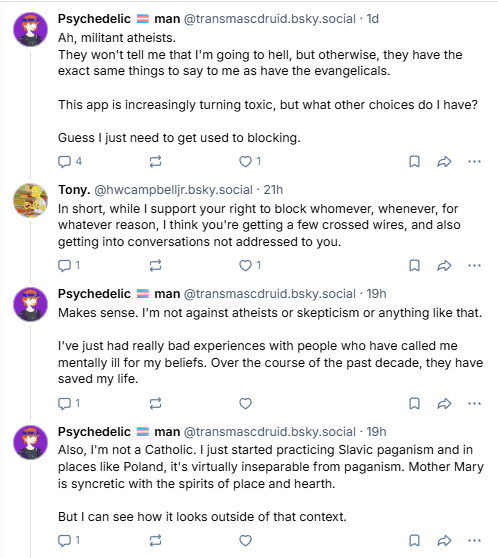Open more options on the first post
498x558 pixels.
474,162
